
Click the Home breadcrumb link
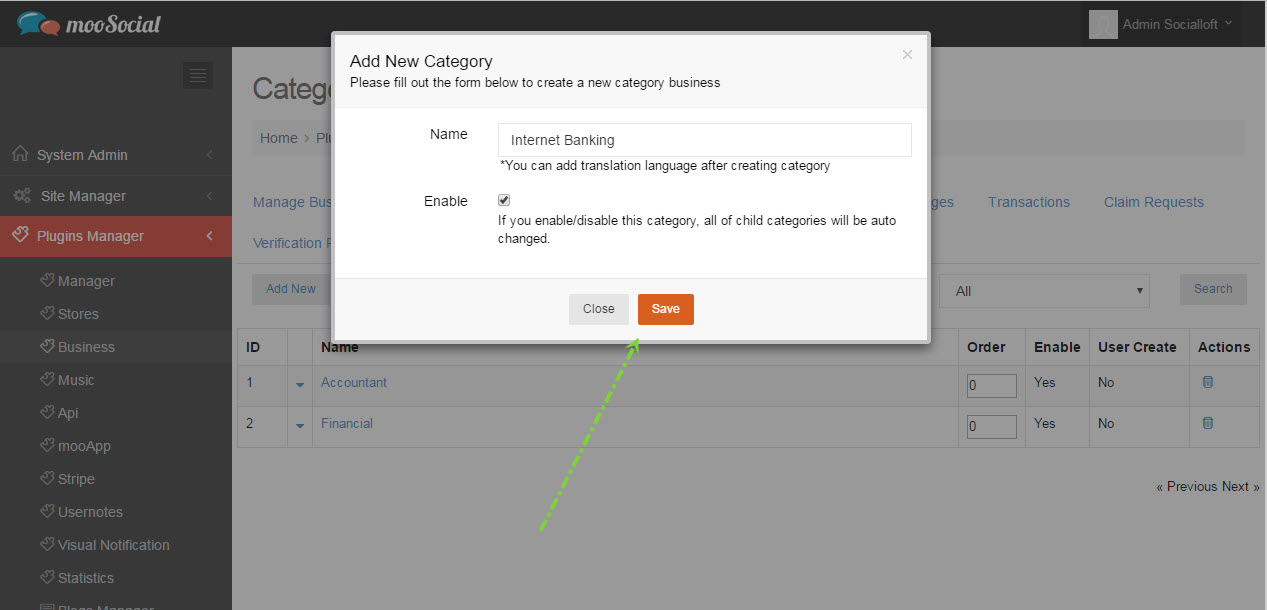(x=279, y=138)
